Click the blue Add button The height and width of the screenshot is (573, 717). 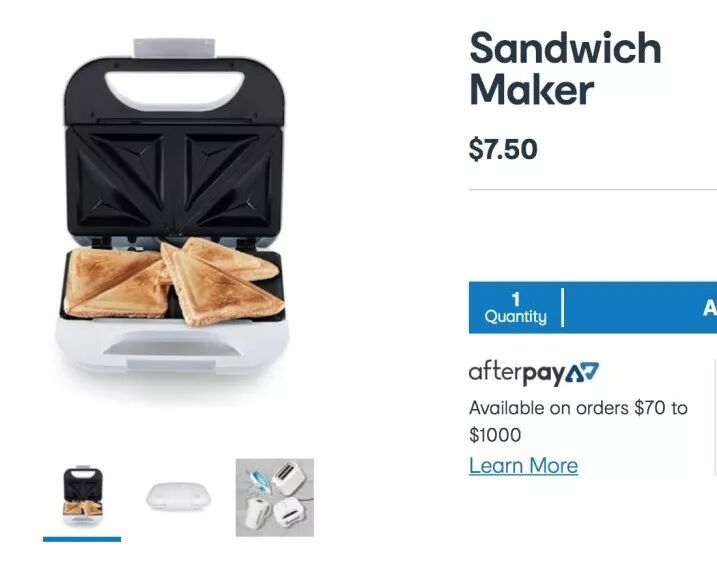640,308
